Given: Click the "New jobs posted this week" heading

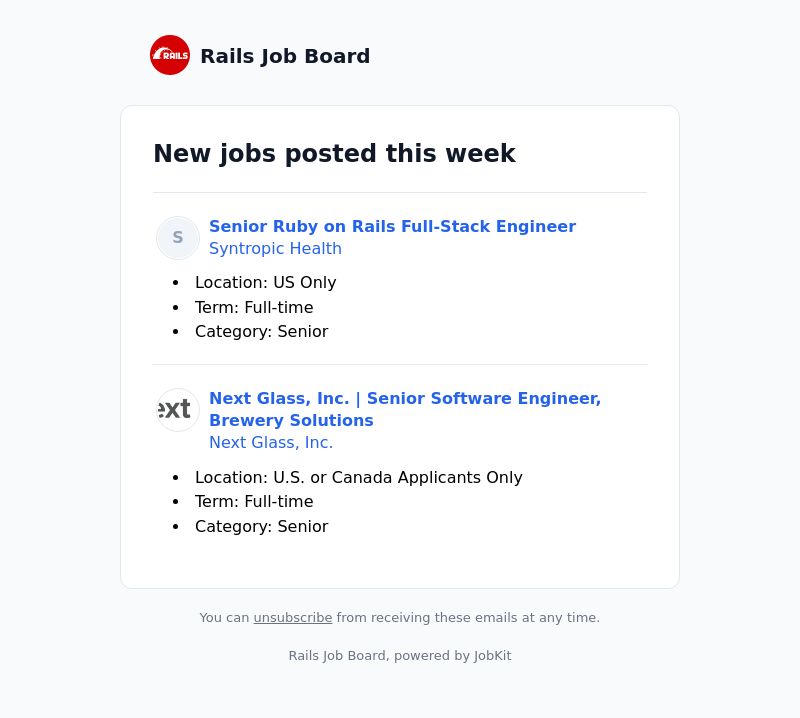Looking at the screenshot, I should pos(335,154).
